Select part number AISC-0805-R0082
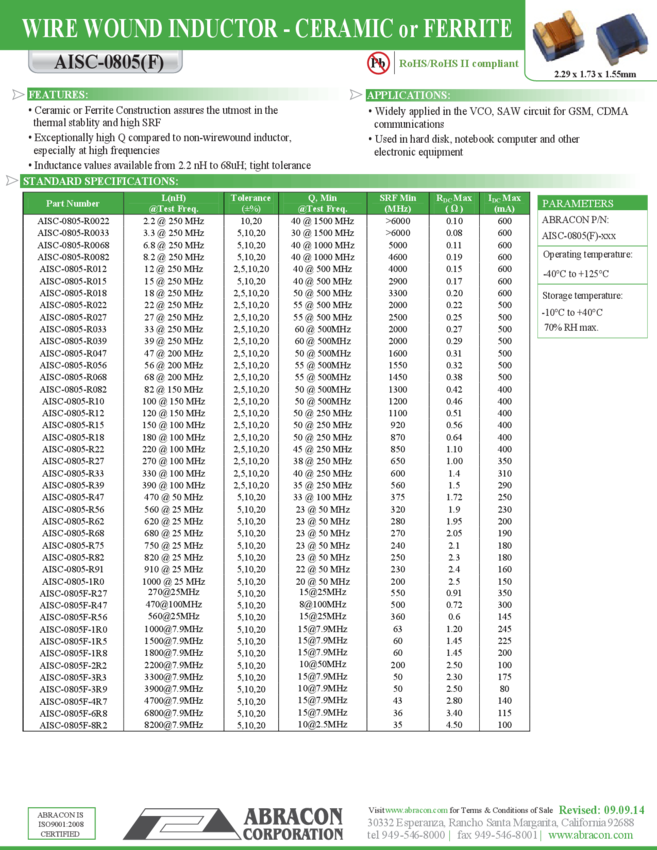Viewport: 657px width, 850px height. pos(73,257)
